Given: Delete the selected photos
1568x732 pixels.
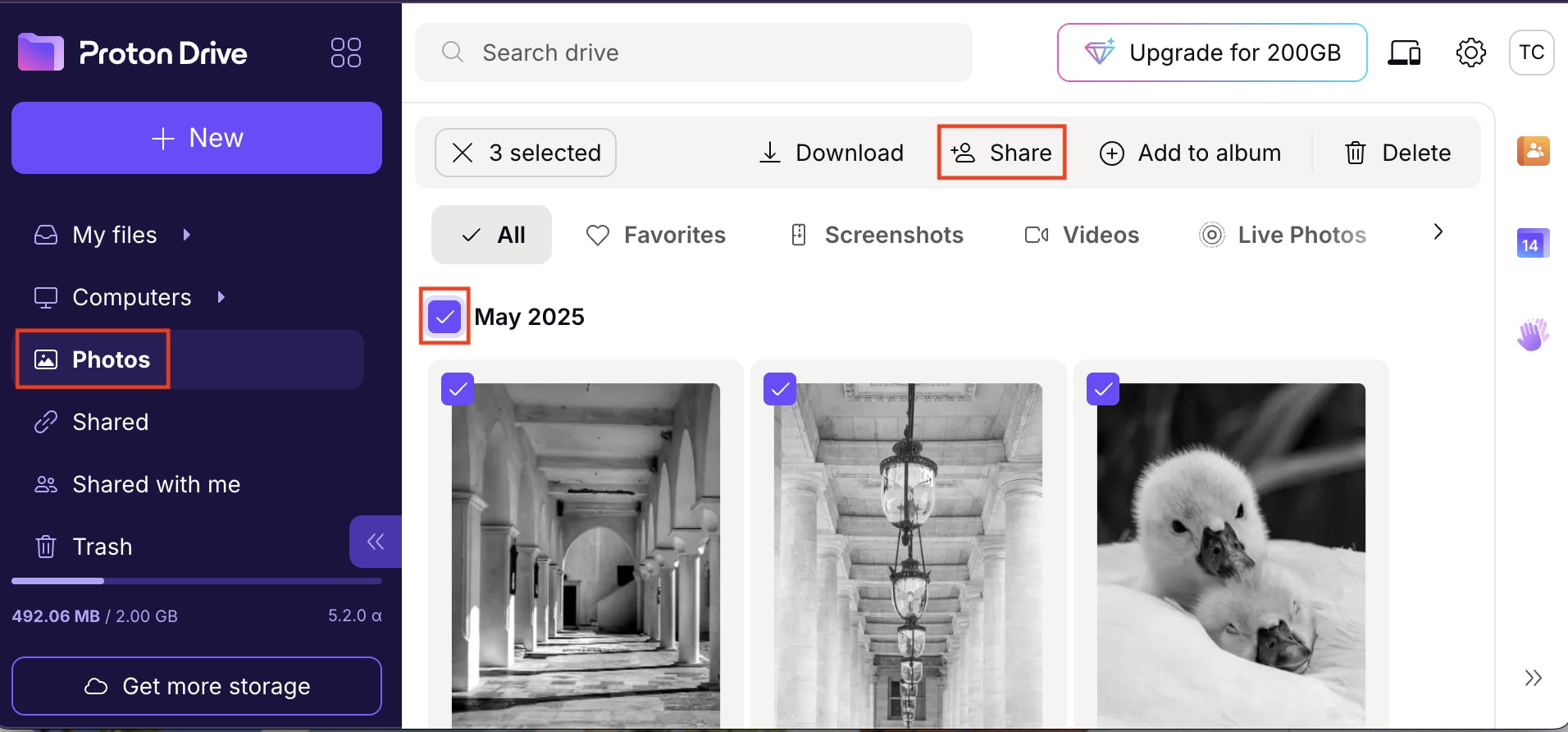Looking at the screenshot, I should [x=1398, y=153].
